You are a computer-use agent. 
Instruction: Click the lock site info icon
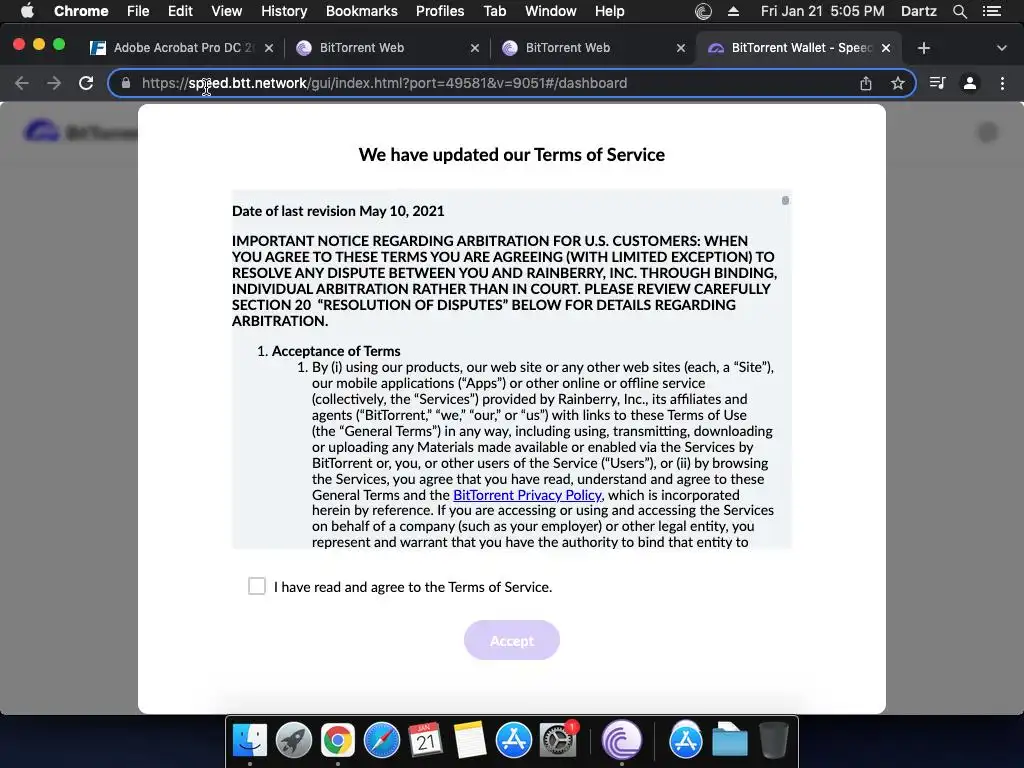coord(126,83)
